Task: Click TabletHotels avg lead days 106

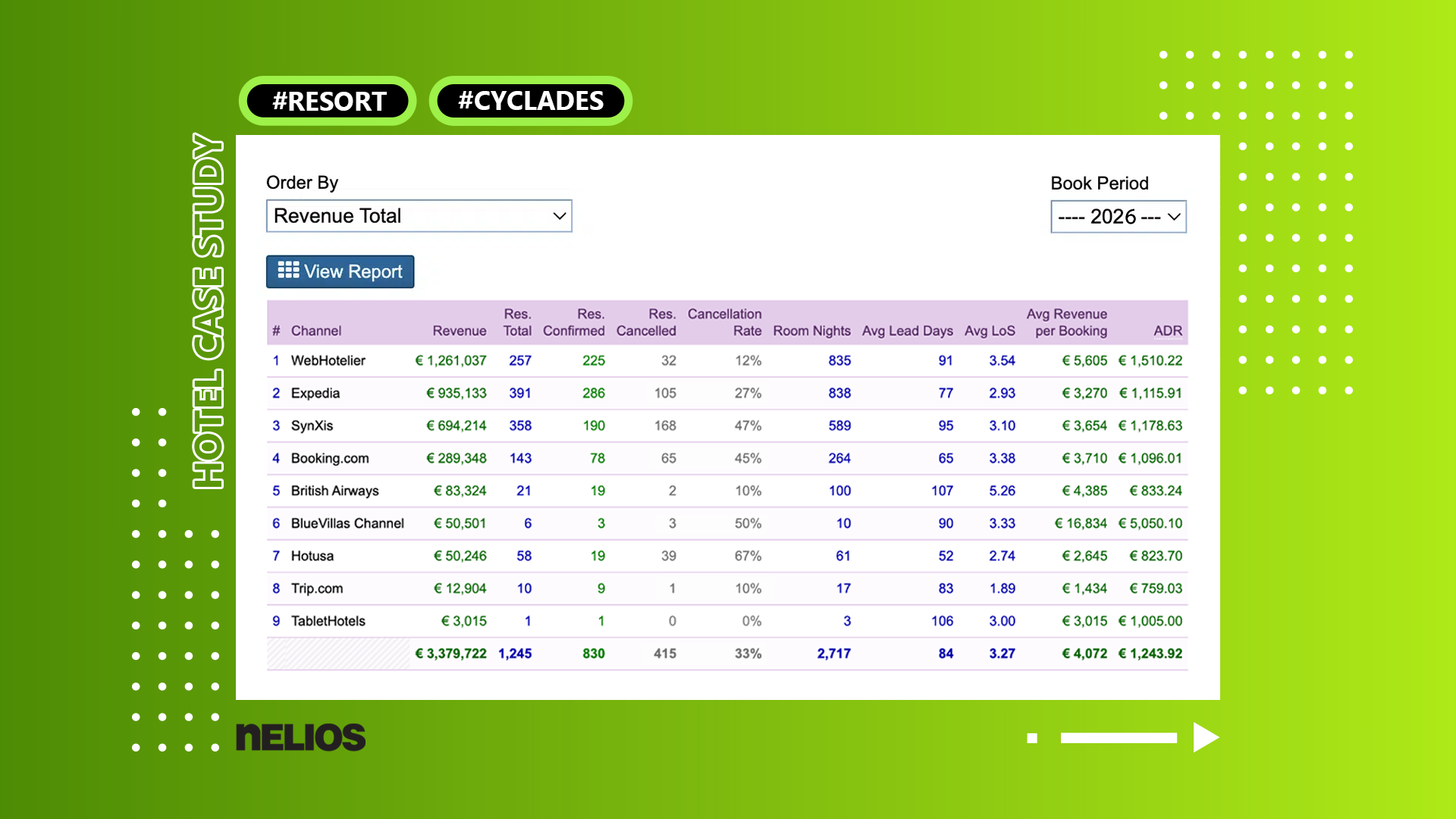Action: click(943, 621)
